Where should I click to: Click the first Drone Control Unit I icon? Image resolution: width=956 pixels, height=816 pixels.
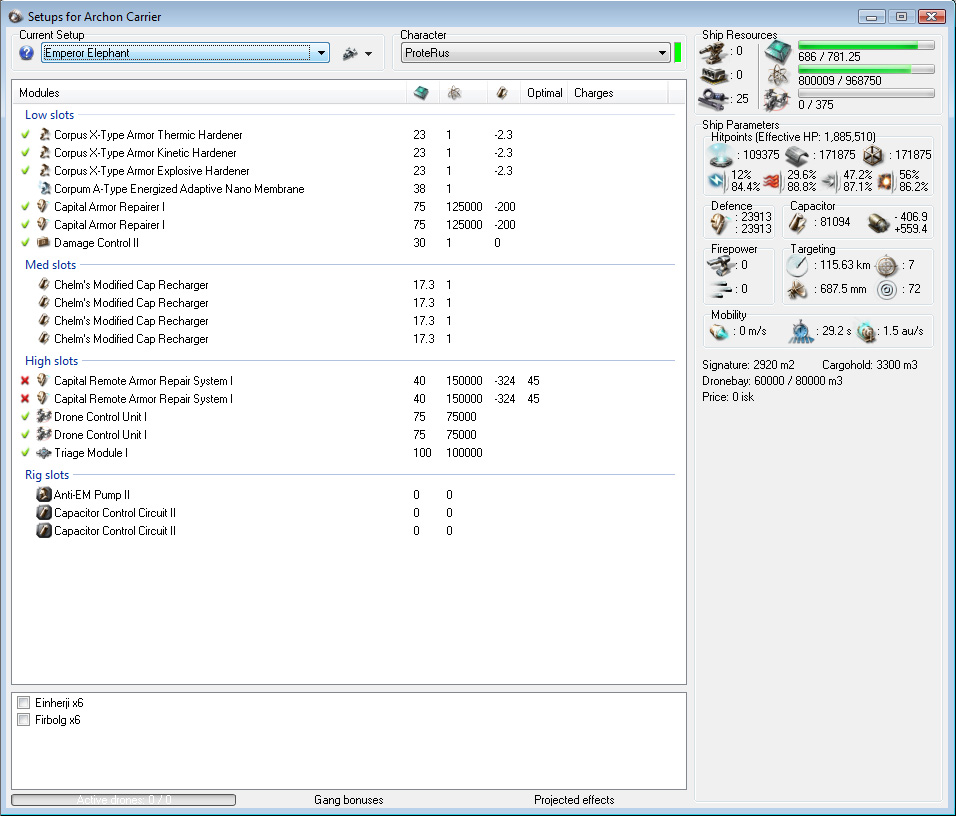coord(44,417)
